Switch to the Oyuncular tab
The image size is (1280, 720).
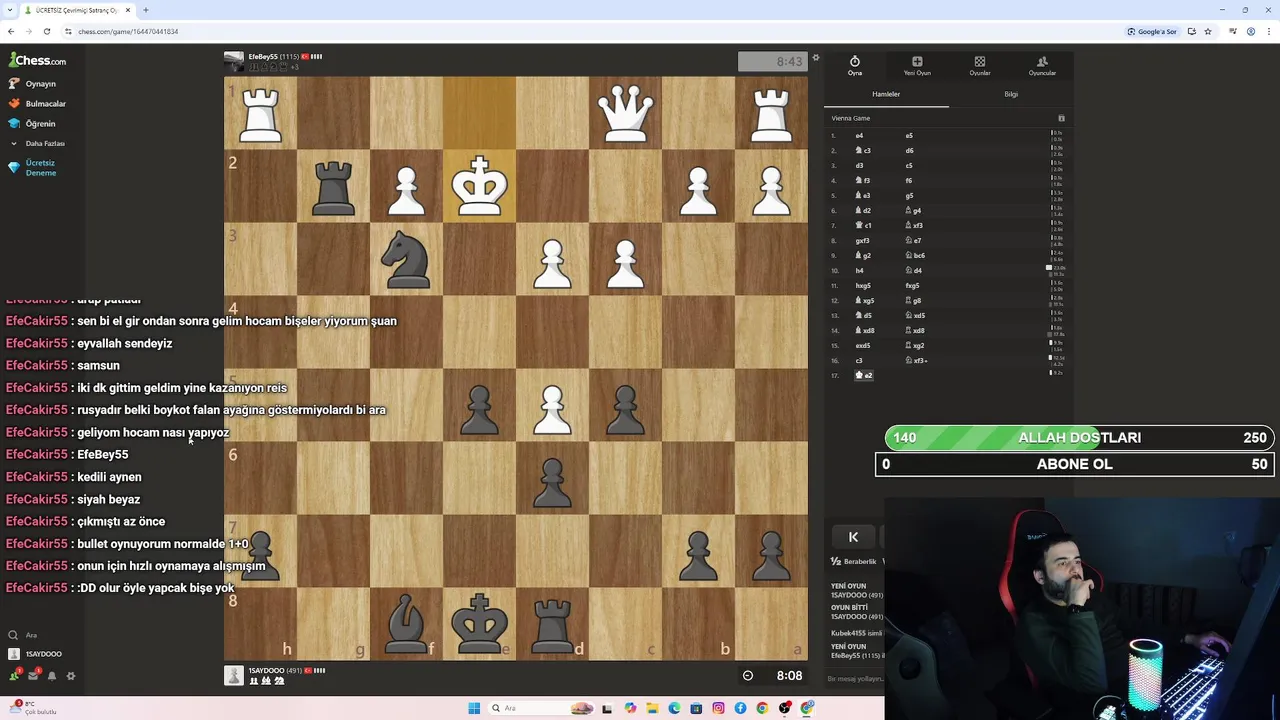1042,66
